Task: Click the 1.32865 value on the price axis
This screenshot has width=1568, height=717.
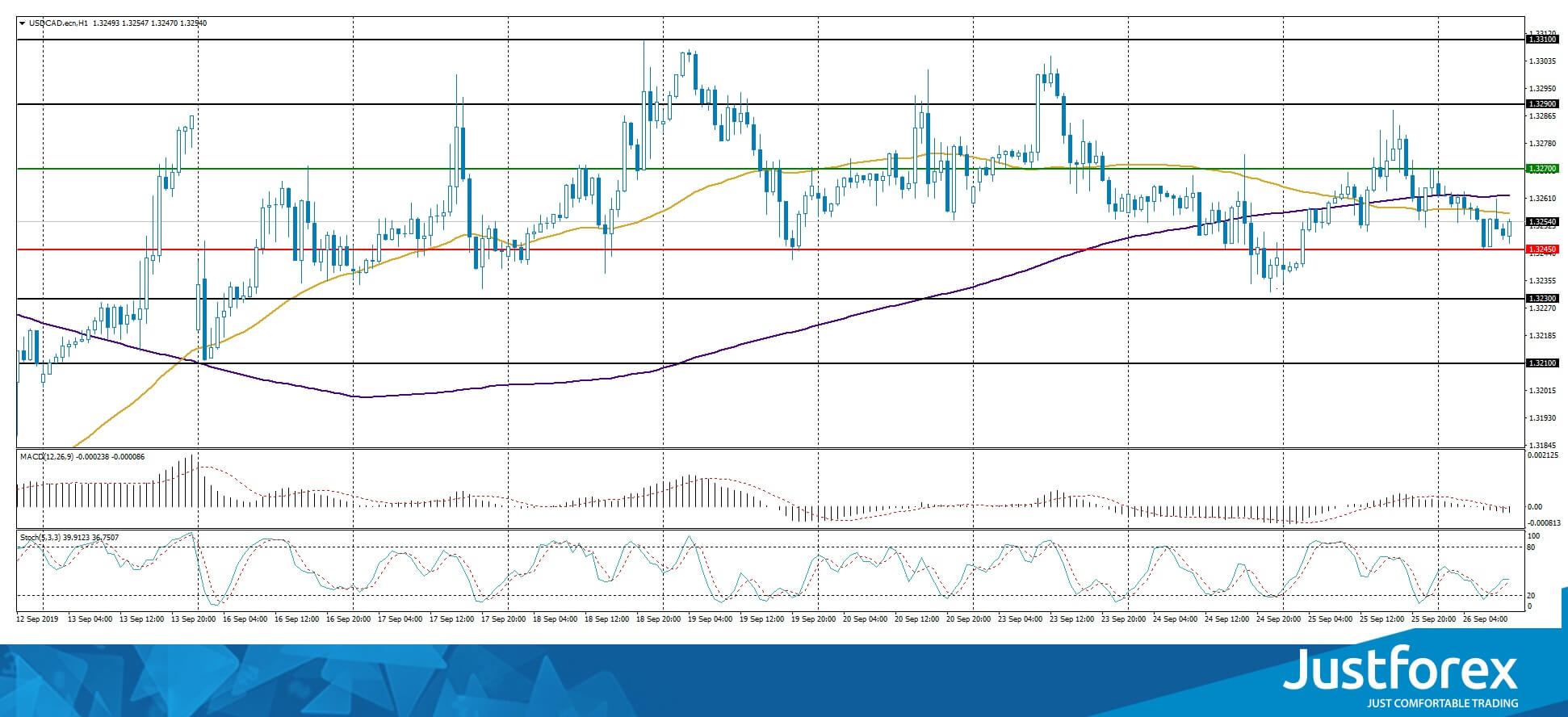Action: pyautogui.click(x=1543, y=116)
